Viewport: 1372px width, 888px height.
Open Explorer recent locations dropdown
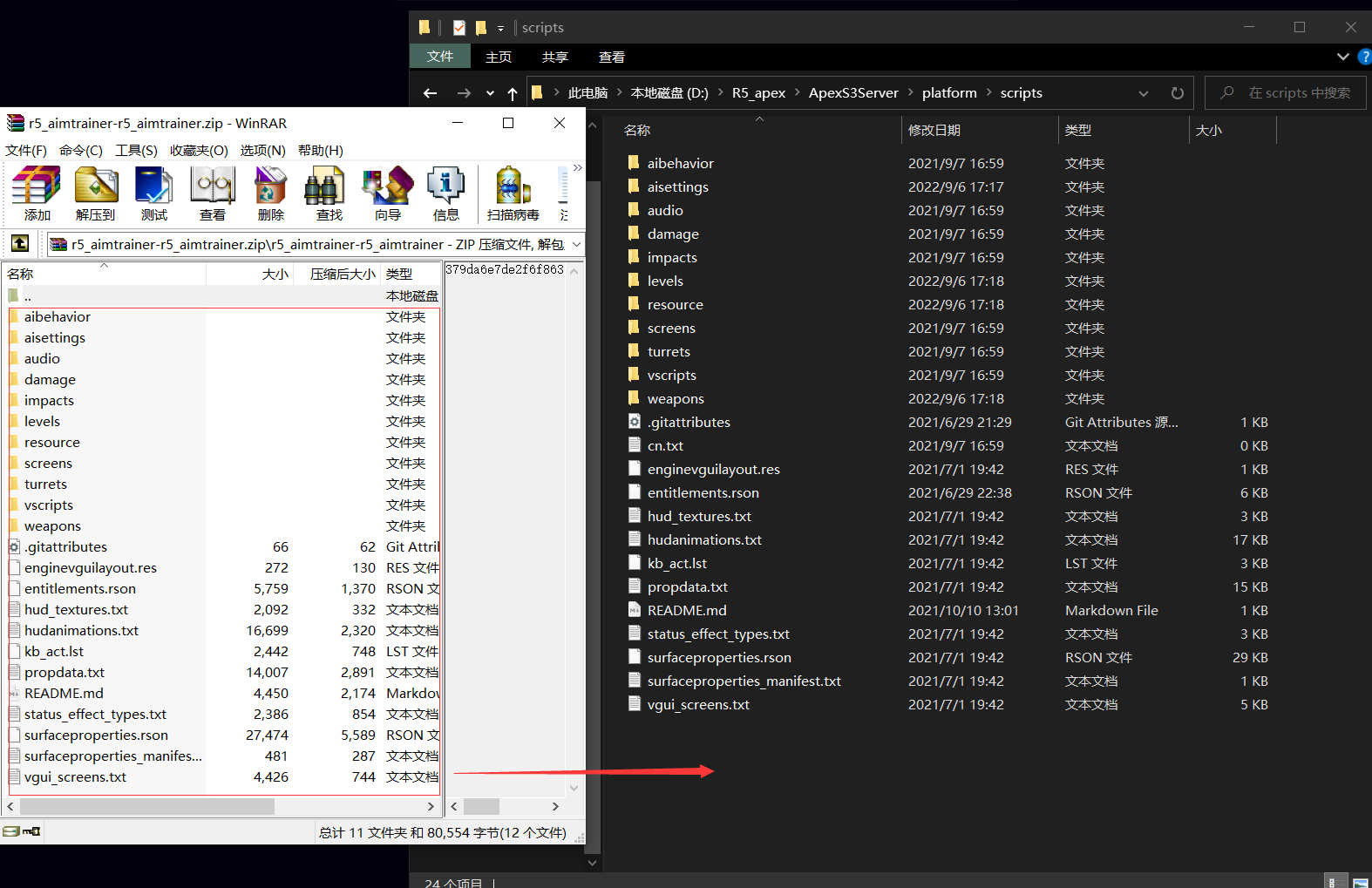tap(491, 93)
